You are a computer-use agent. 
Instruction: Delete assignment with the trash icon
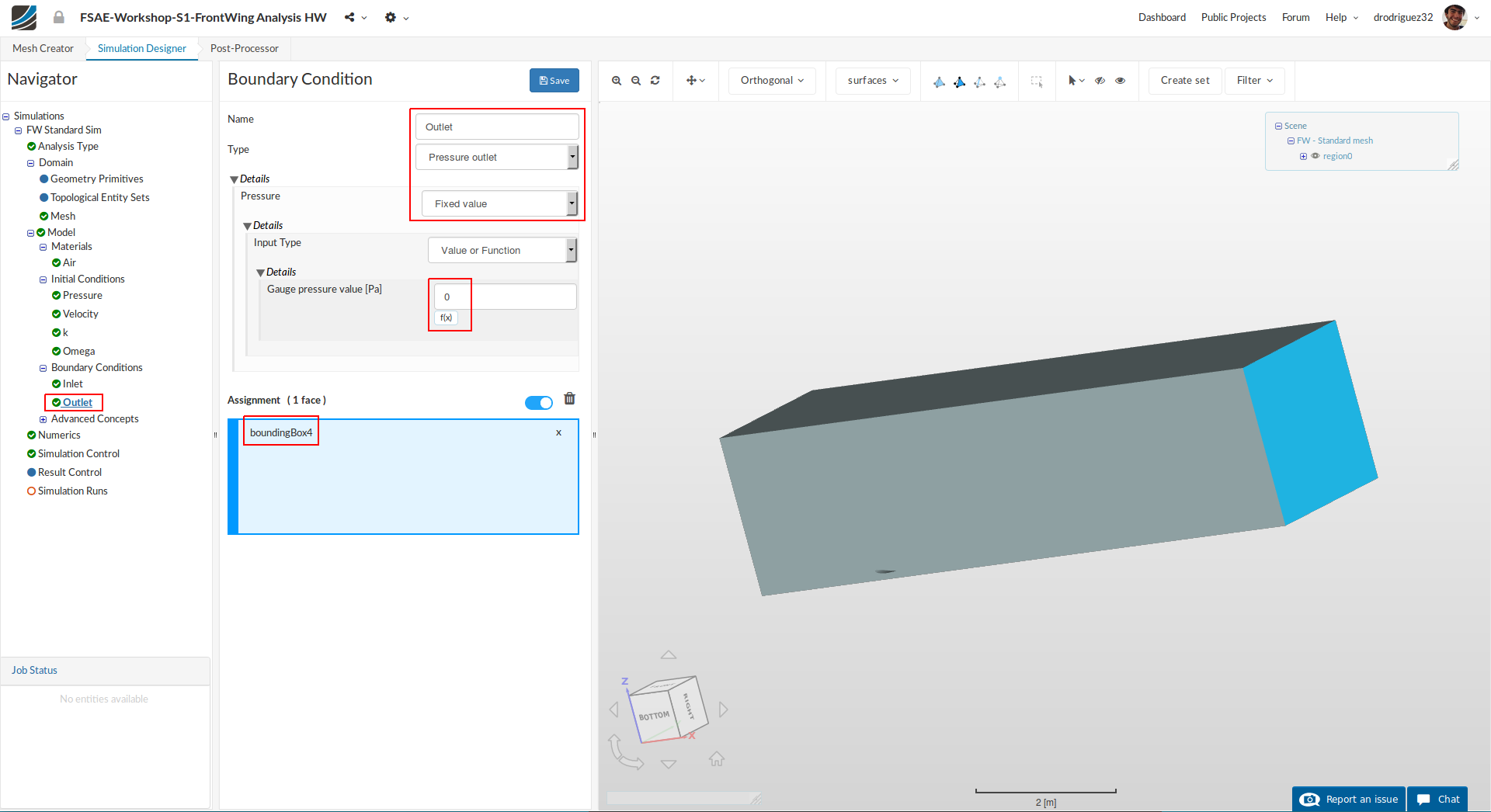point(569,399)
